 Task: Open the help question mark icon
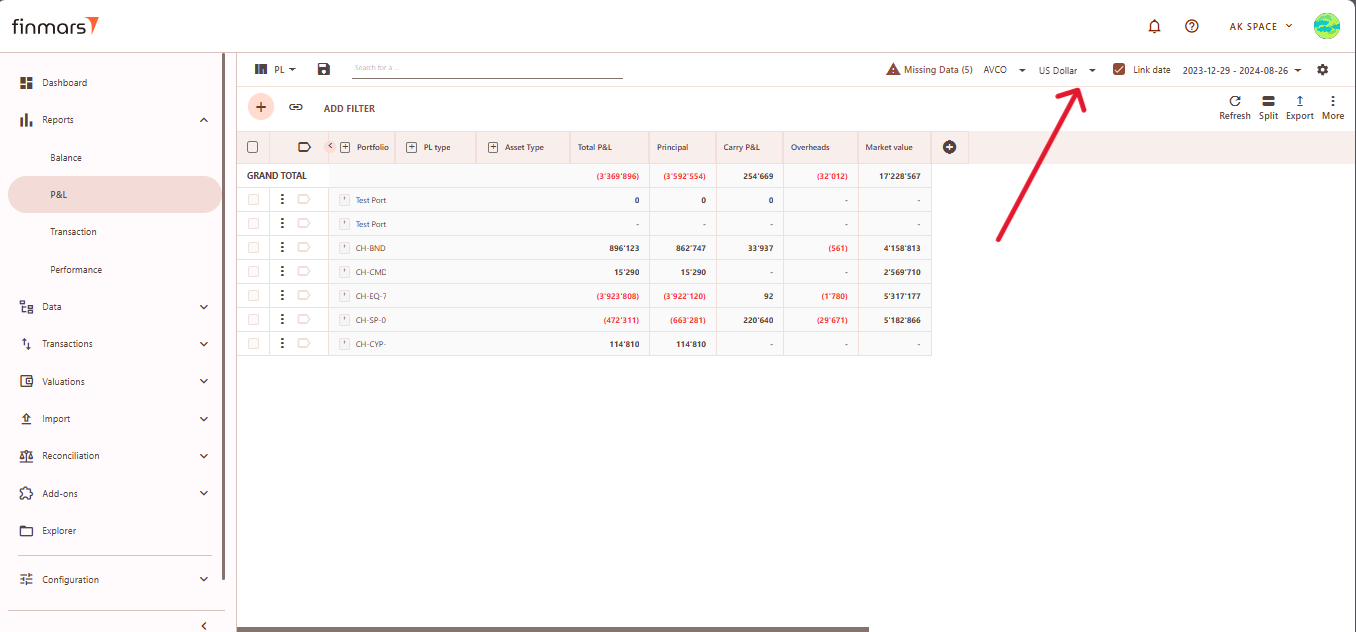coord(1191,27)
